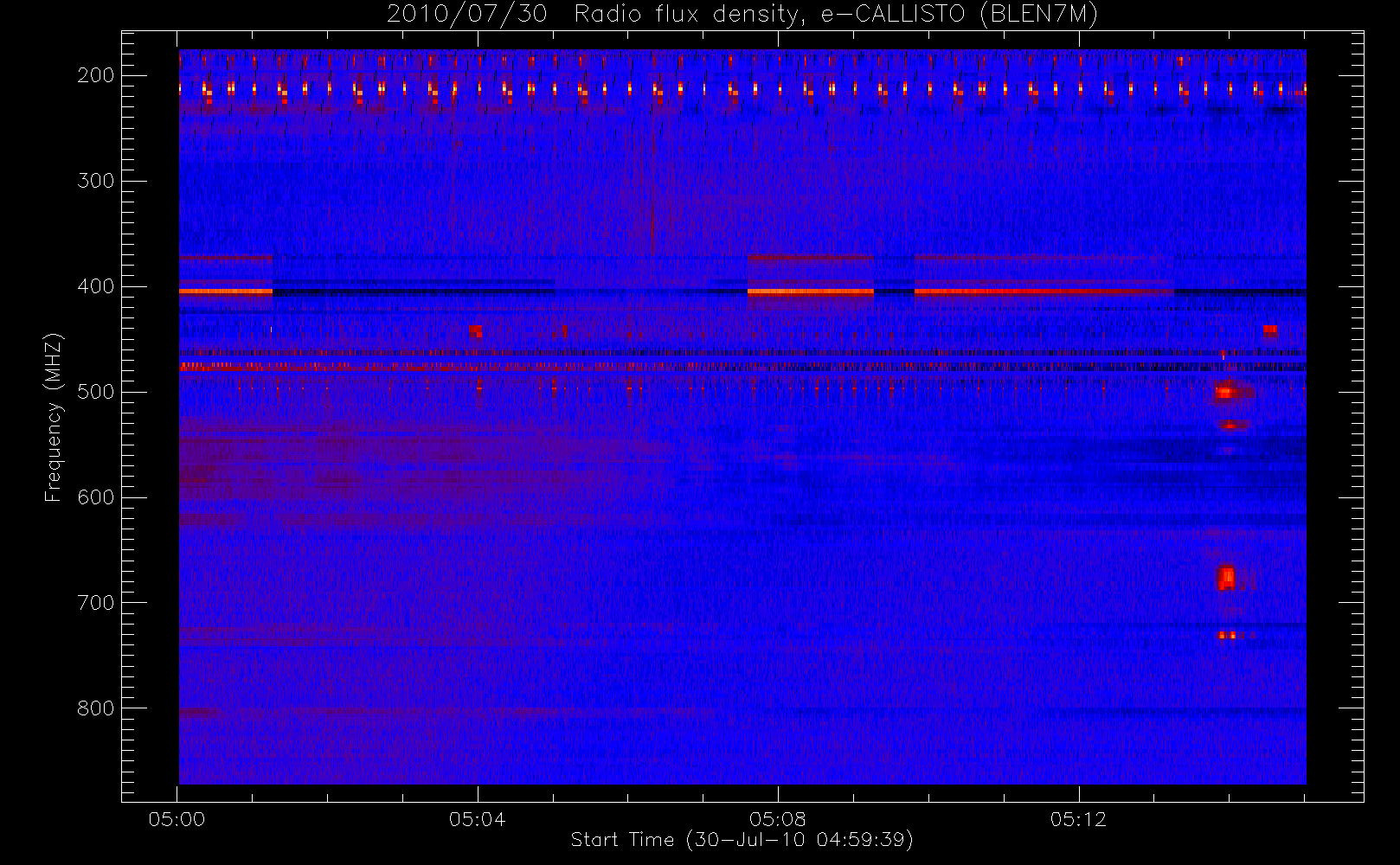
Task: Click the 05:00 time axis label
Action: tap(177, 819)
